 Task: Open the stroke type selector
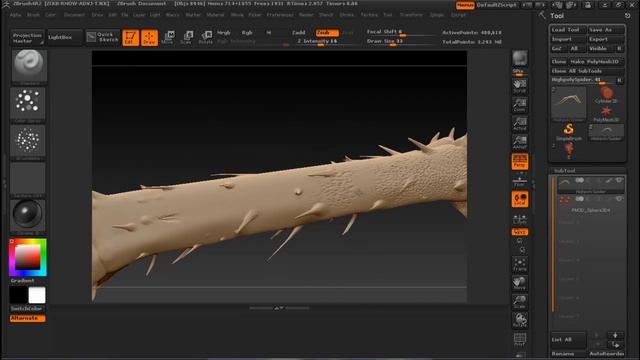[28, 104]
